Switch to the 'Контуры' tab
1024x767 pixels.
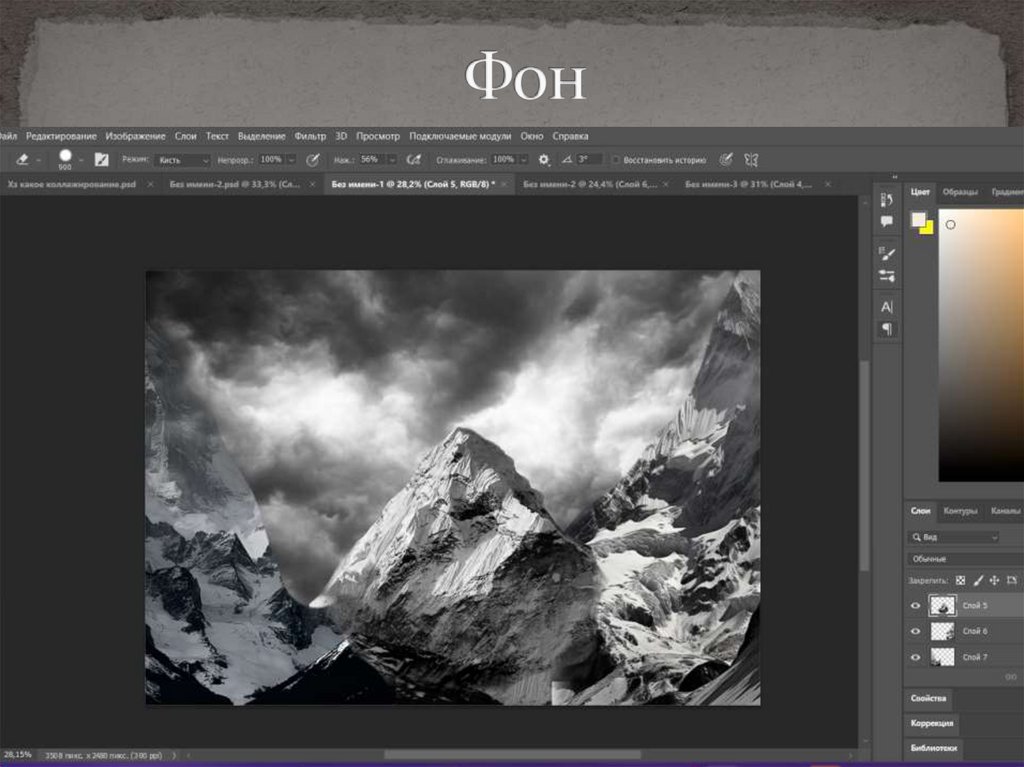[x=960, y=511]
